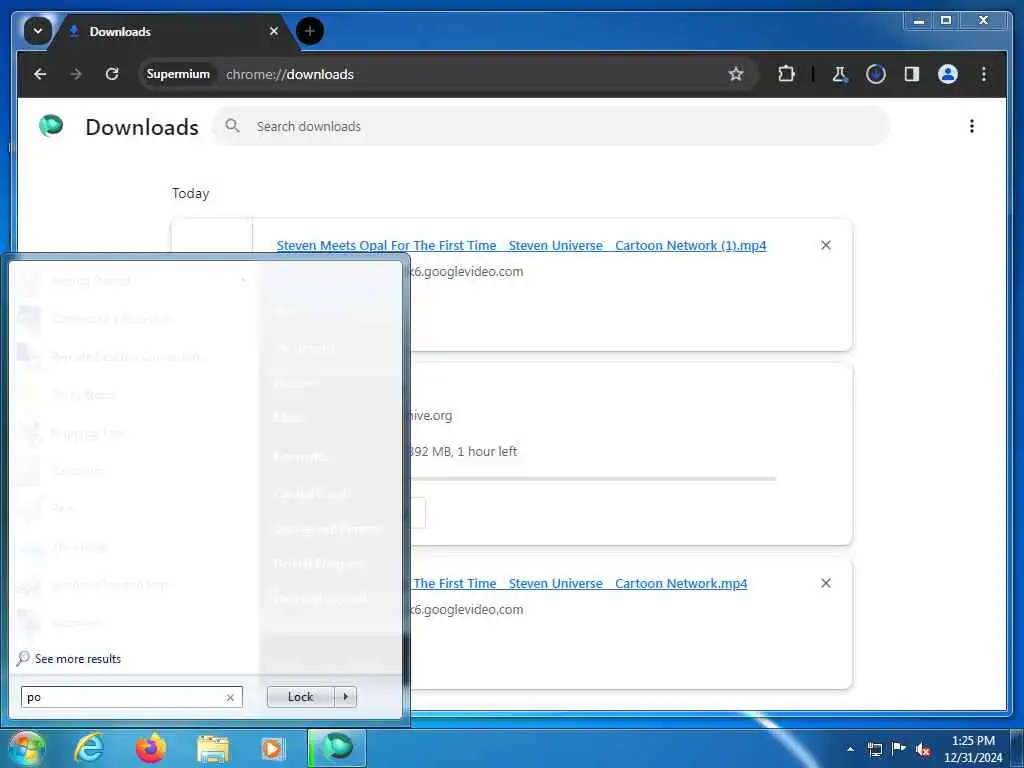Image resolution: width=1024 pixels, height=768 pixels.
Task: Open Windows Explorer from taskbar
Action: coord(213,748)
